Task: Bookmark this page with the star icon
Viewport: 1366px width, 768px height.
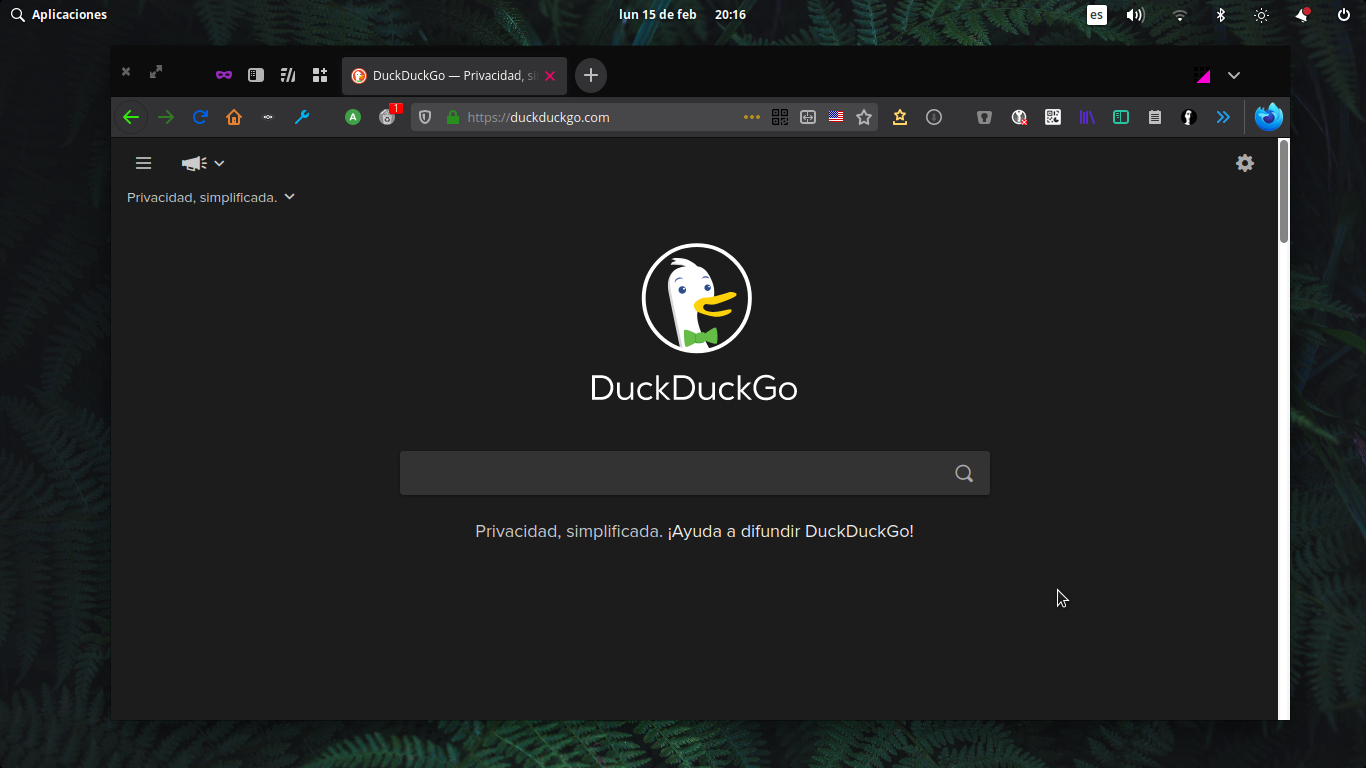Action: coord(864,117)
